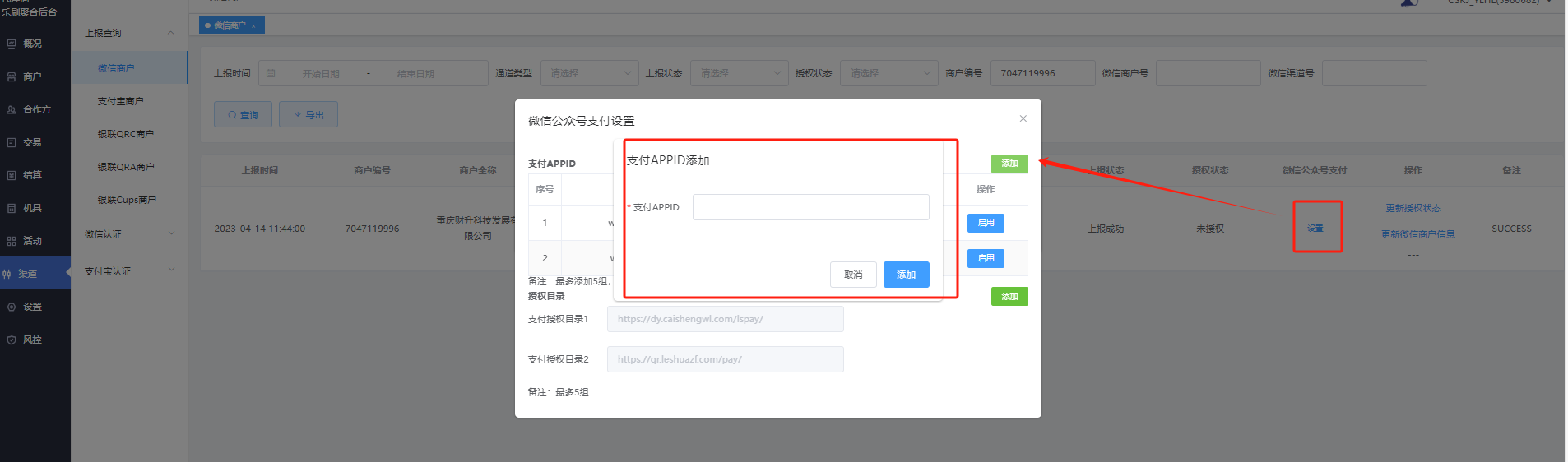Click the 商户编号 column header
Screen dimensions: 1568x462
click(373, 170)
